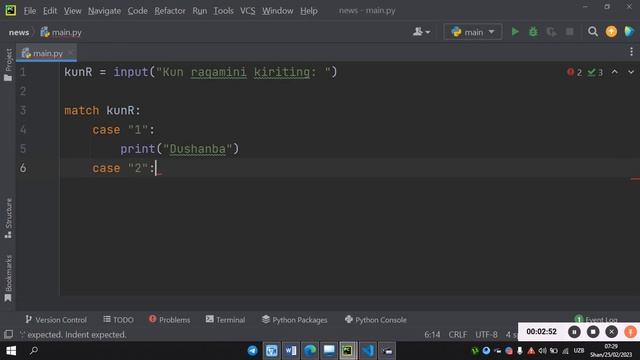Open the TODO tool window
Image resolution: width=640 pixels, height=360 pixels.
(x=118, y=320)
